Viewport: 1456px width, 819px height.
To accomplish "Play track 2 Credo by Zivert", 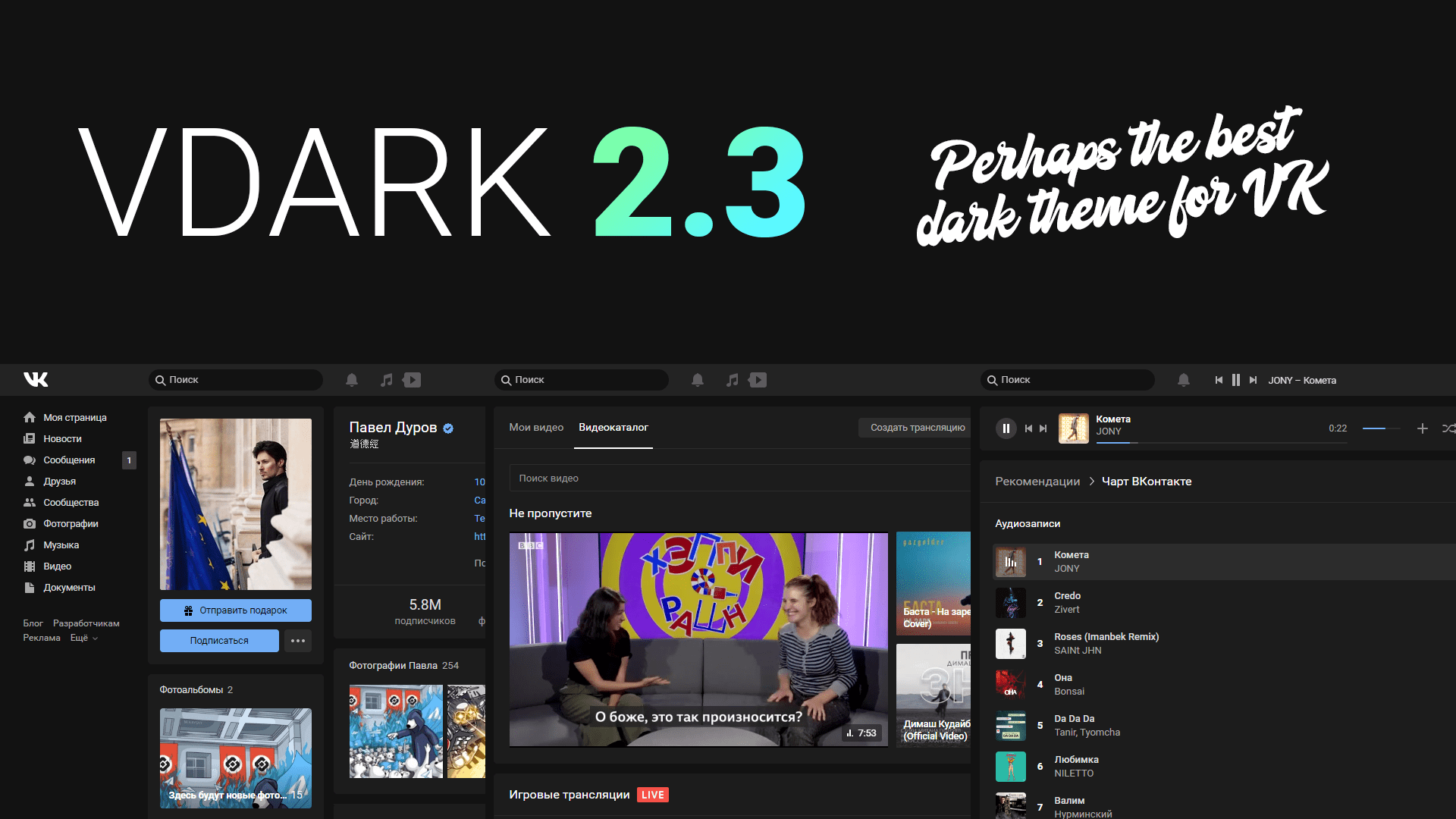I will [1224, 603].
